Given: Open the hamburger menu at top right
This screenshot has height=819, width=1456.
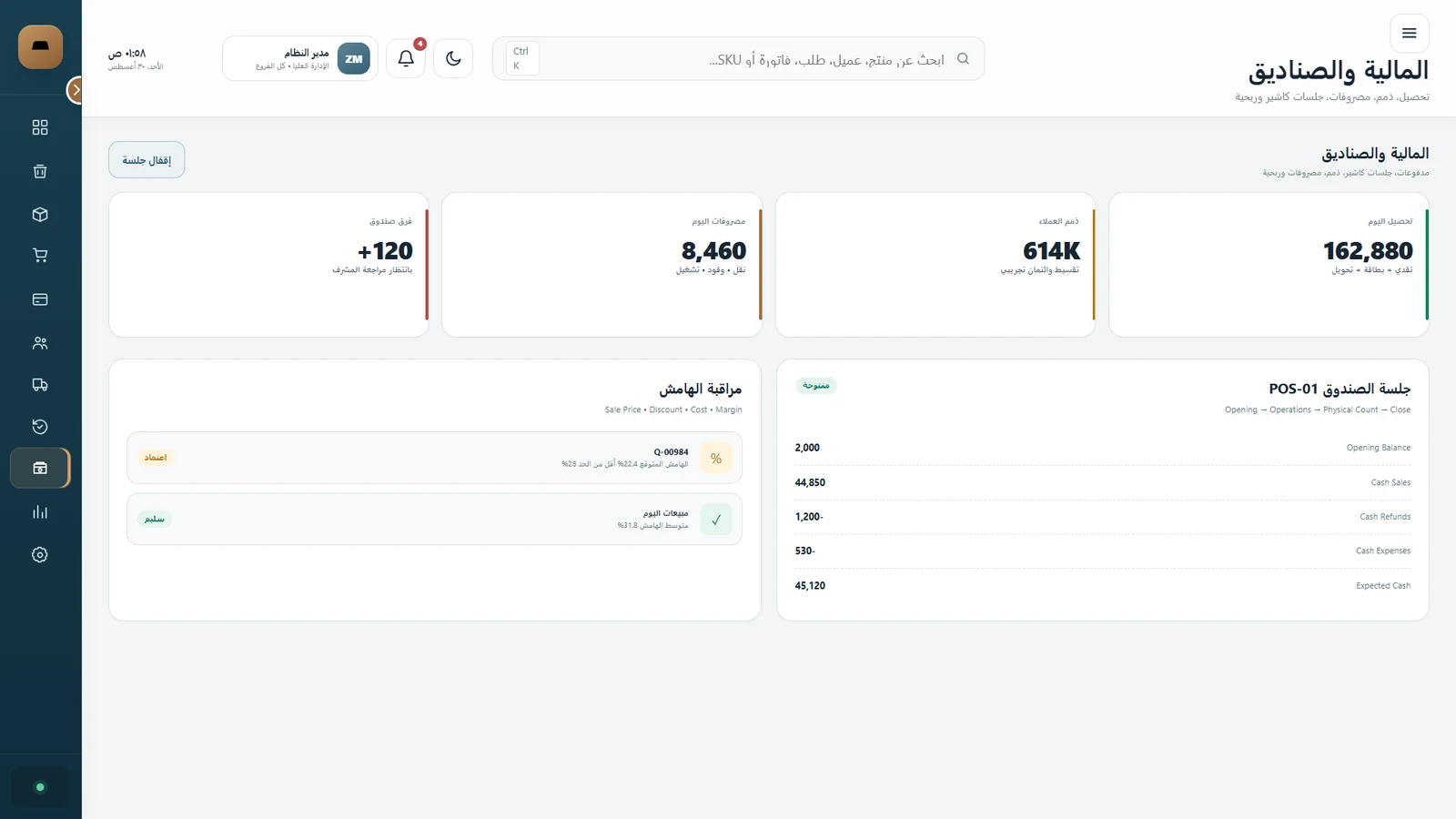Looking at the screenshot, I should pyautogui.click(x=1409, y=33).
